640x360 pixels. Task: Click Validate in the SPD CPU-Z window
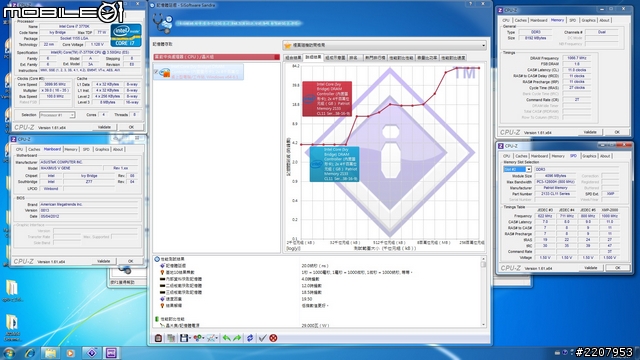tap(591, 268)
